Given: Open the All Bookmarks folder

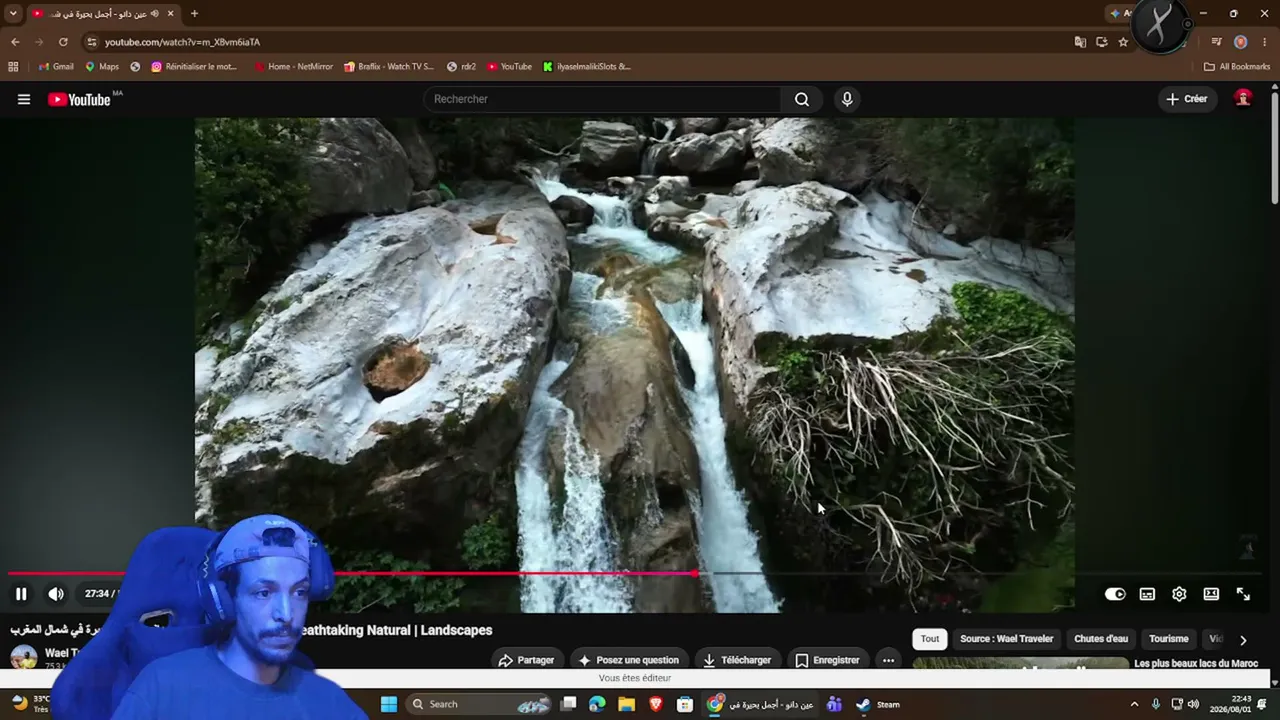Looking at the screenshot, I should 1237,67.
